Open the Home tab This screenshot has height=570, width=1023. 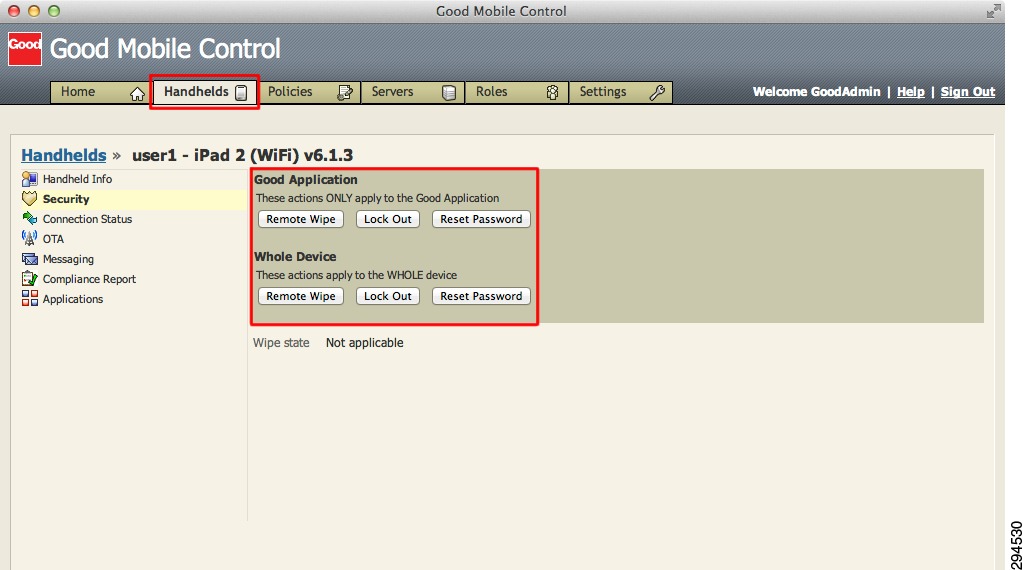click(100, 92)
